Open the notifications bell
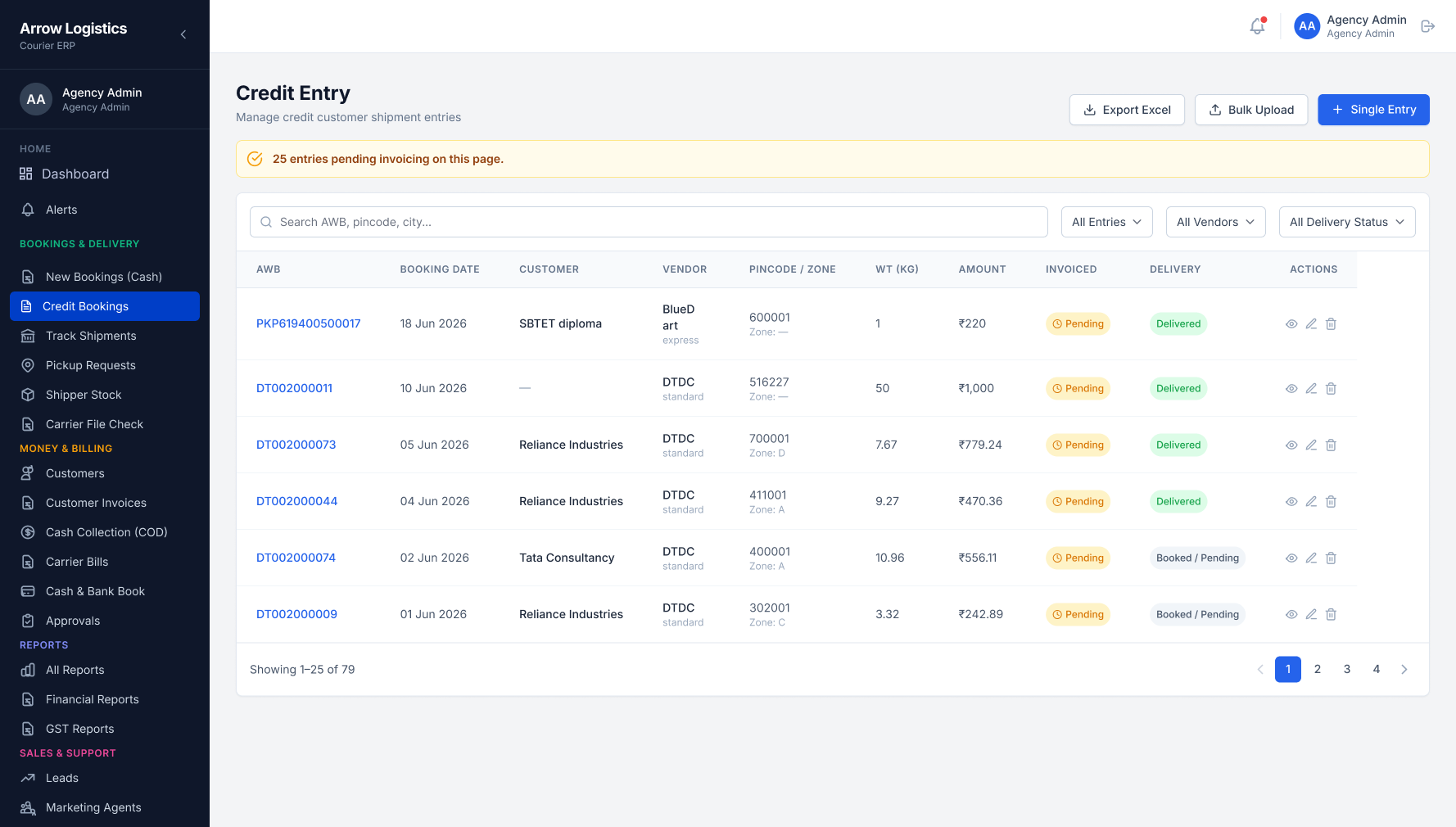Viewport: 1456px width, 827px height. [x=1257, y=26]
